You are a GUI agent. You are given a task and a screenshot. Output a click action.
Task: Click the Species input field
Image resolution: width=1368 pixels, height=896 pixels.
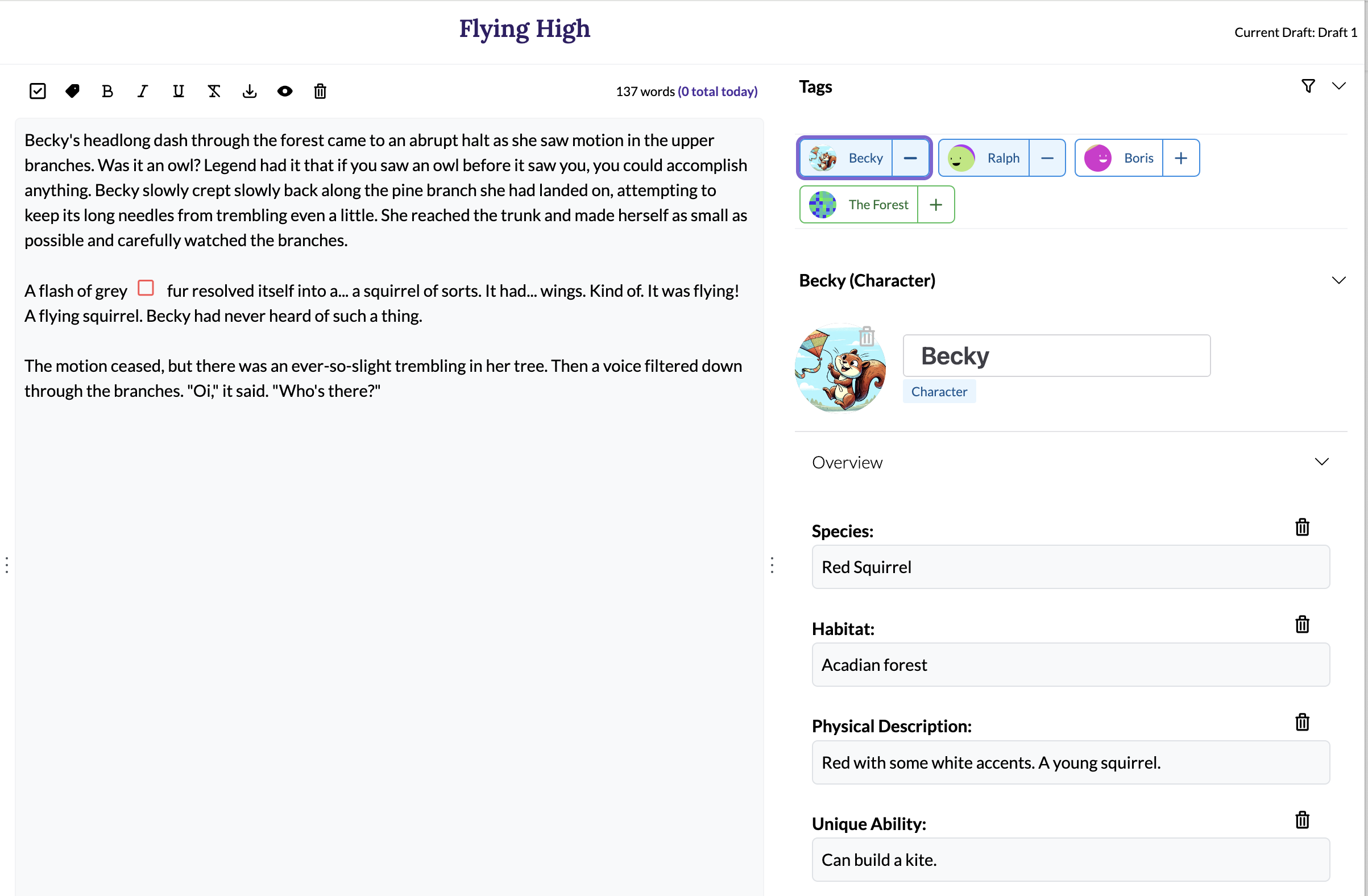pyautogui.click(x=1071, y=567)
